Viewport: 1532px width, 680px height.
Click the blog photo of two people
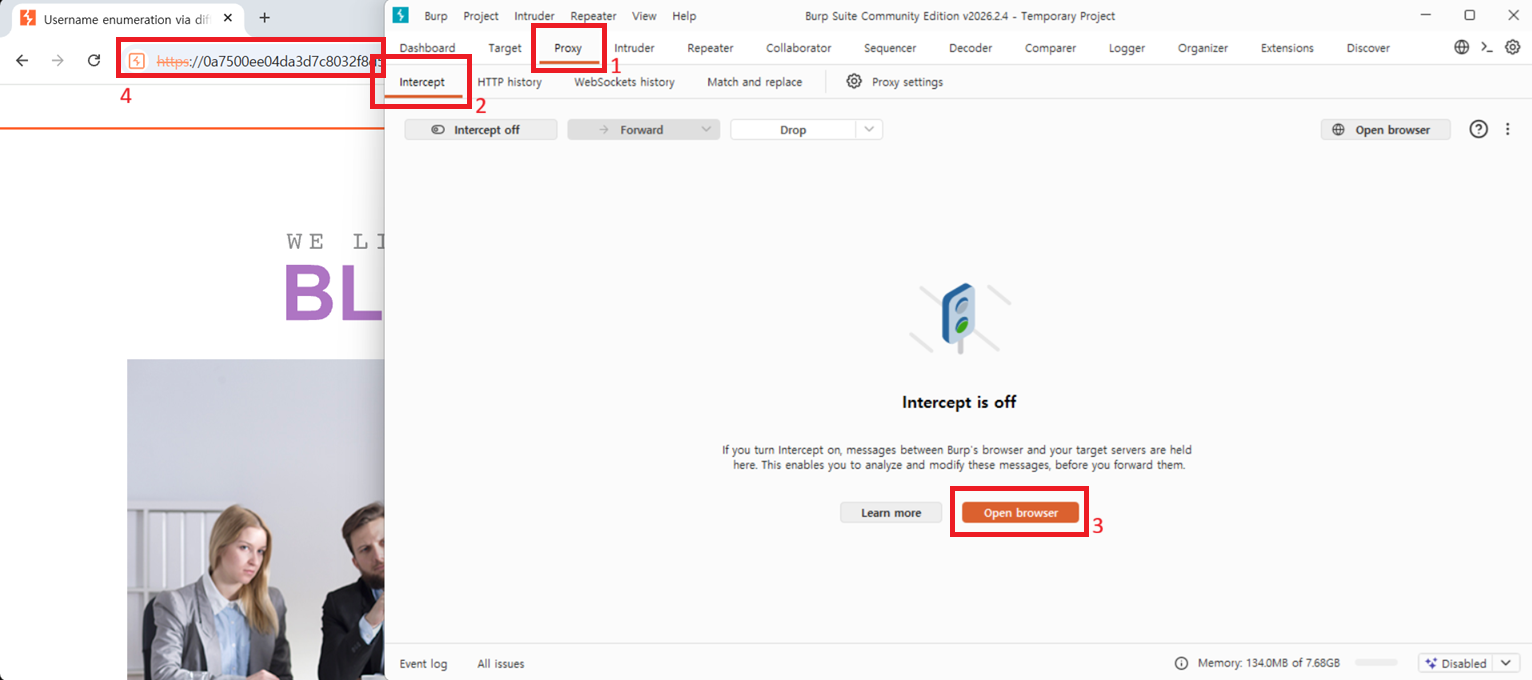256,520
